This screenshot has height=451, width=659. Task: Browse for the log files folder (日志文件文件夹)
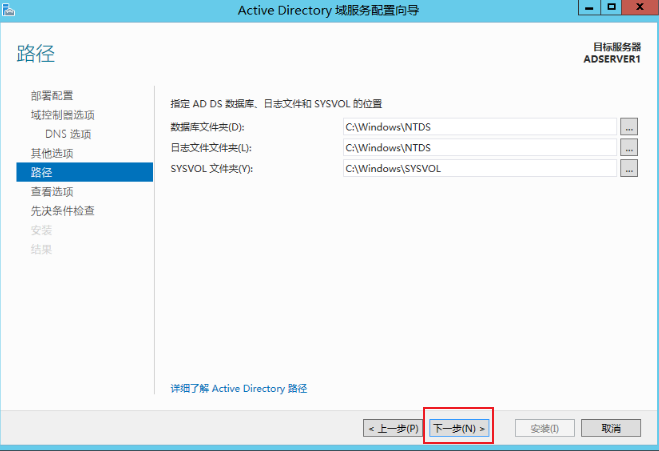tap(629, 148)
